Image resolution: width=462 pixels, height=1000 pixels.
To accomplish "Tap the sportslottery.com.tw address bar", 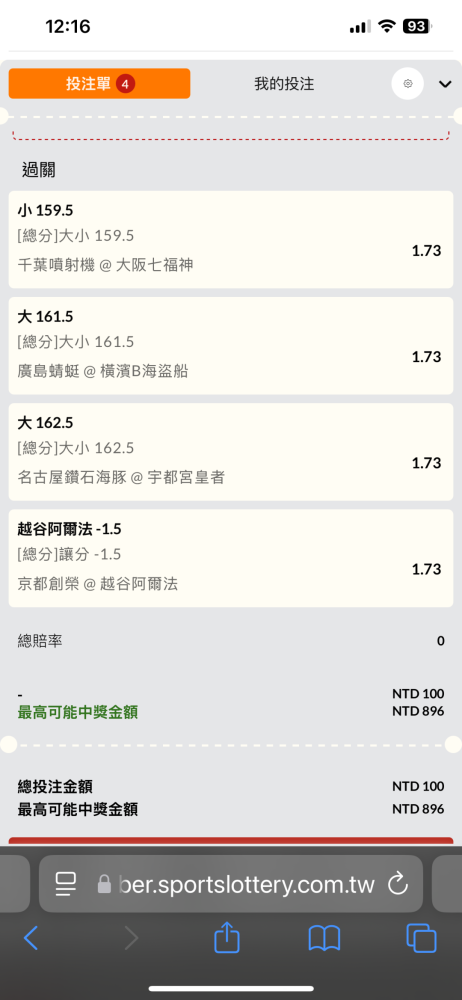I will pos(231,883).
